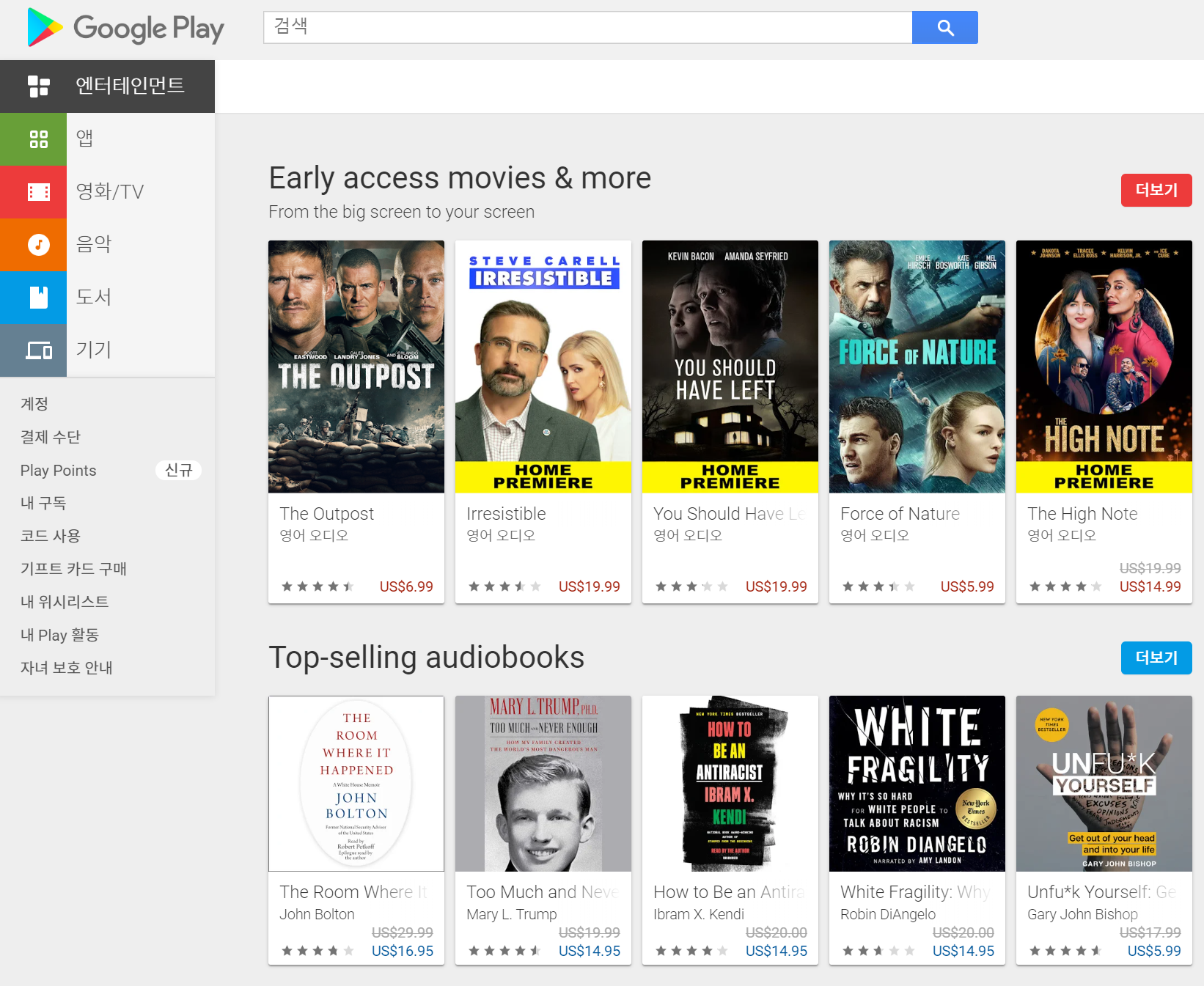This screenshot has width=1204, height=986.
Task: Click the US$14.99 price for The High Note
Action: [x=1150, y=586]
